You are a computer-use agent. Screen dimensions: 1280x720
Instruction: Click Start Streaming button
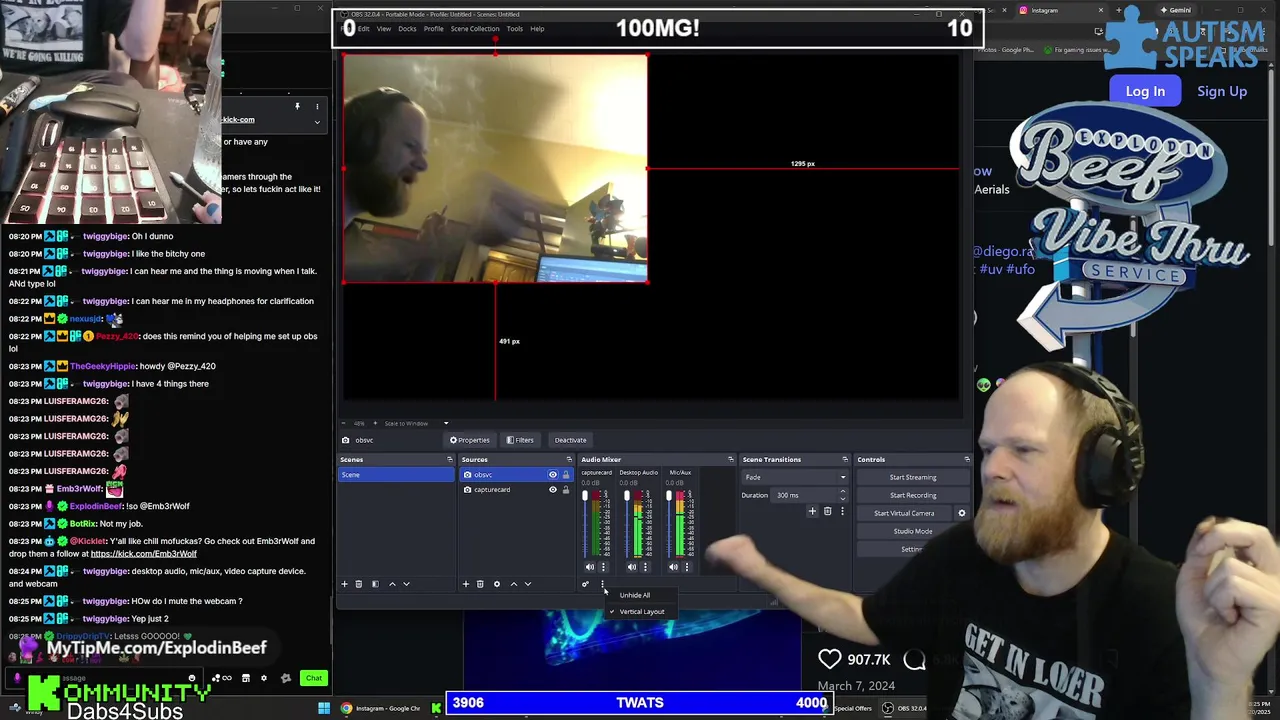(913, 477)
